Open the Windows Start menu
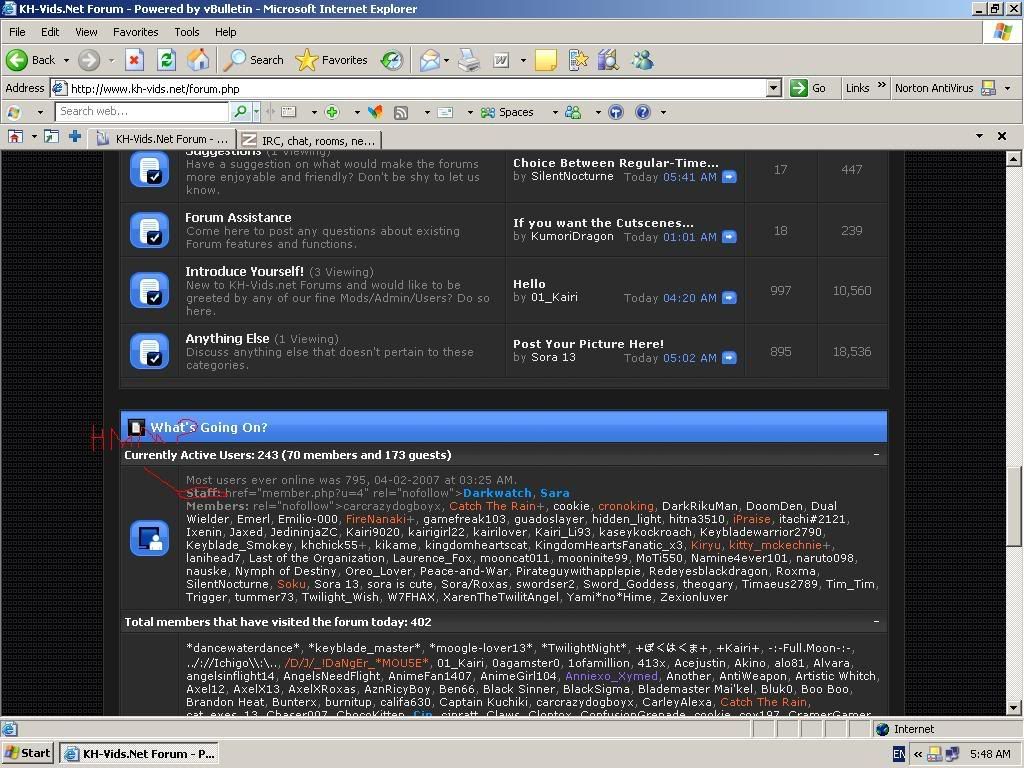Screen dimensions: 1024x768 click(x=27, y=753)
